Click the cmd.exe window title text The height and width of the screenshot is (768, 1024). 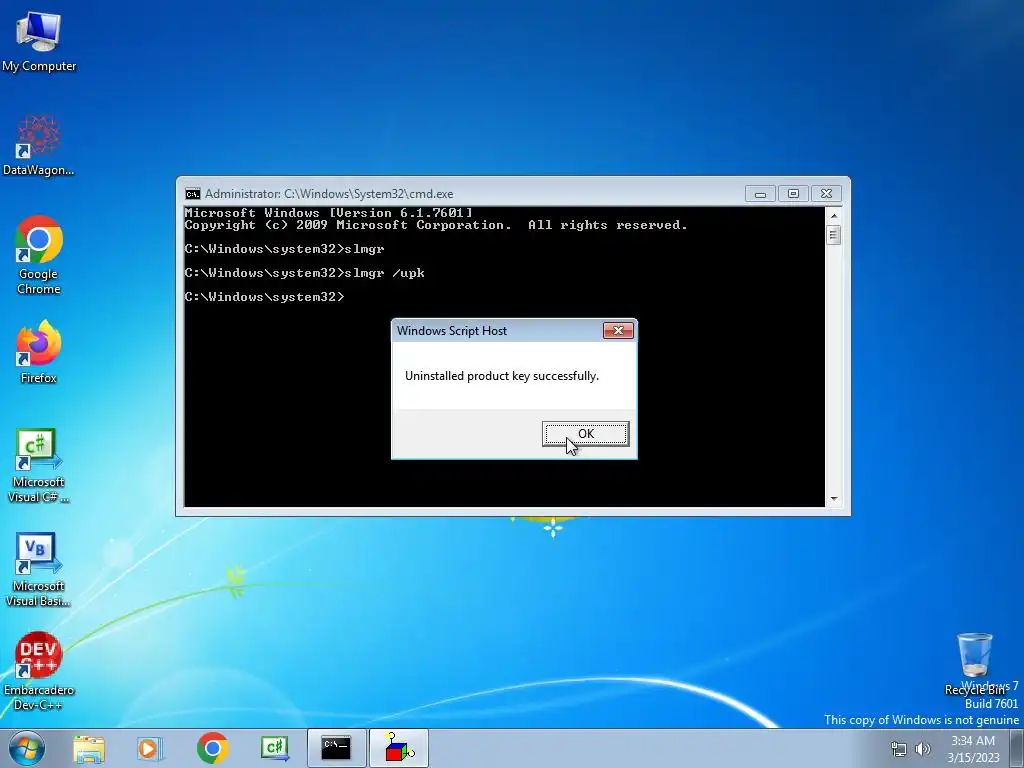point(329,194)
